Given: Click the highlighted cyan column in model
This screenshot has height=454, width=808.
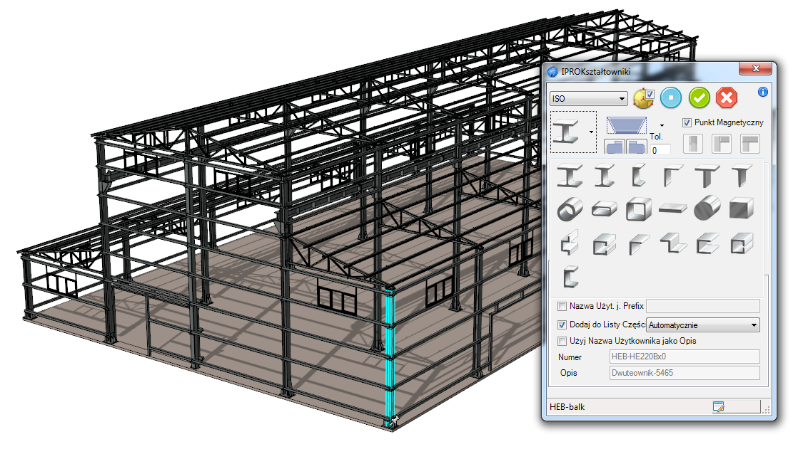Looking at the screenshot, I should [391, 358].
